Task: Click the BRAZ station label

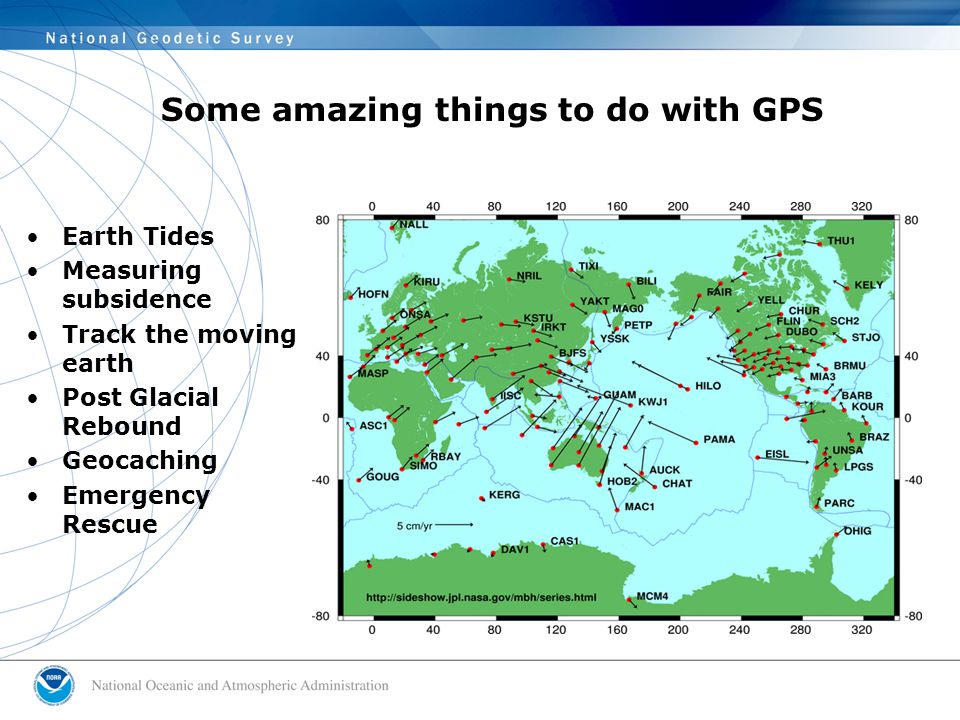Action: [874, 437]
